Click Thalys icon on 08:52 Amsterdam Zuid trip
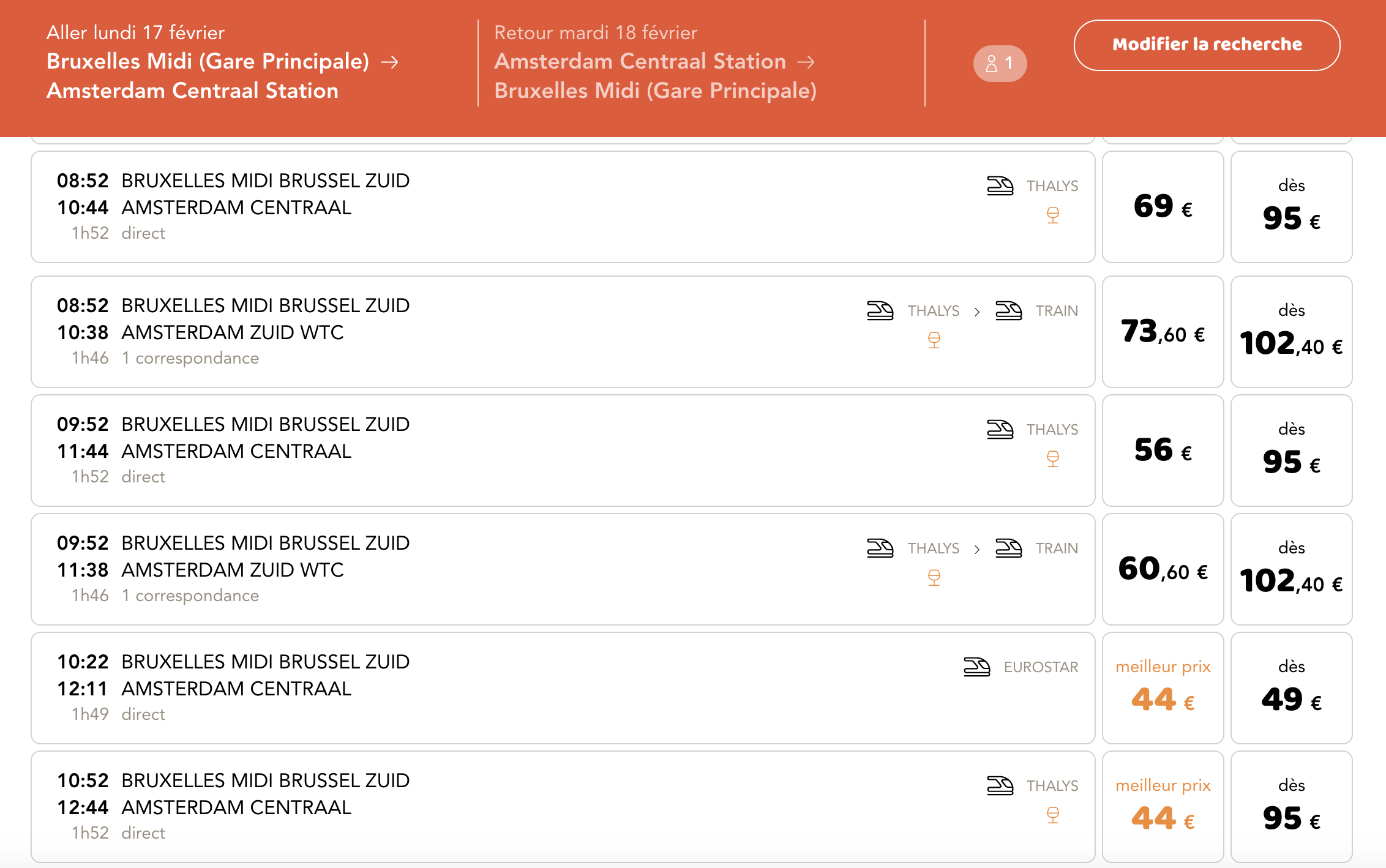Image resolution: width=1386 pixels, height=868 pixels. point(880,310)
